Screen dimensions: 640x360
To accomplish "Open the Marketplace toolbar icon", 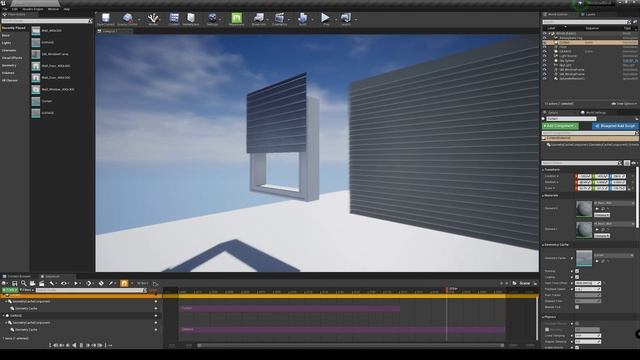I will (x=191, y=19).
